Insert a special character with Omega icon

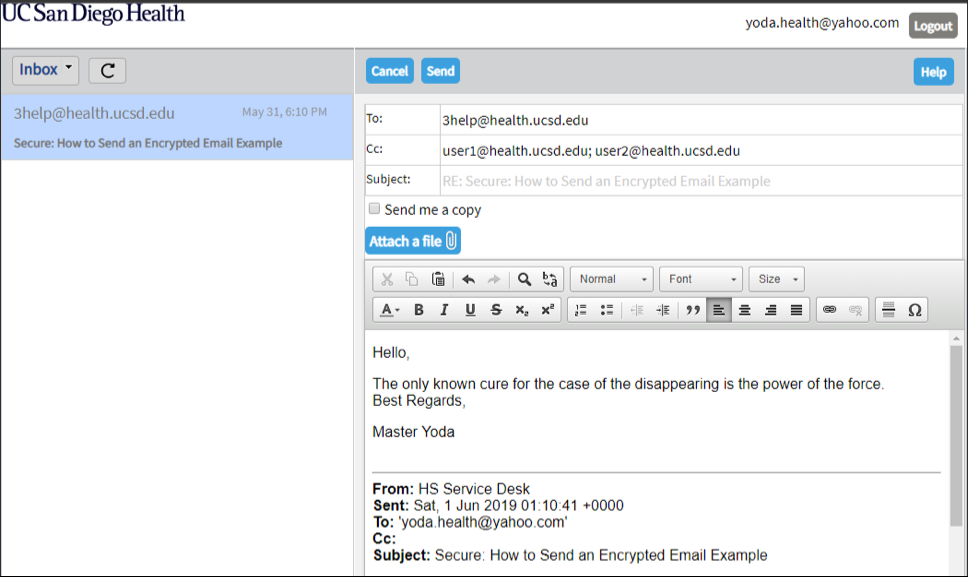pos(914,310)
